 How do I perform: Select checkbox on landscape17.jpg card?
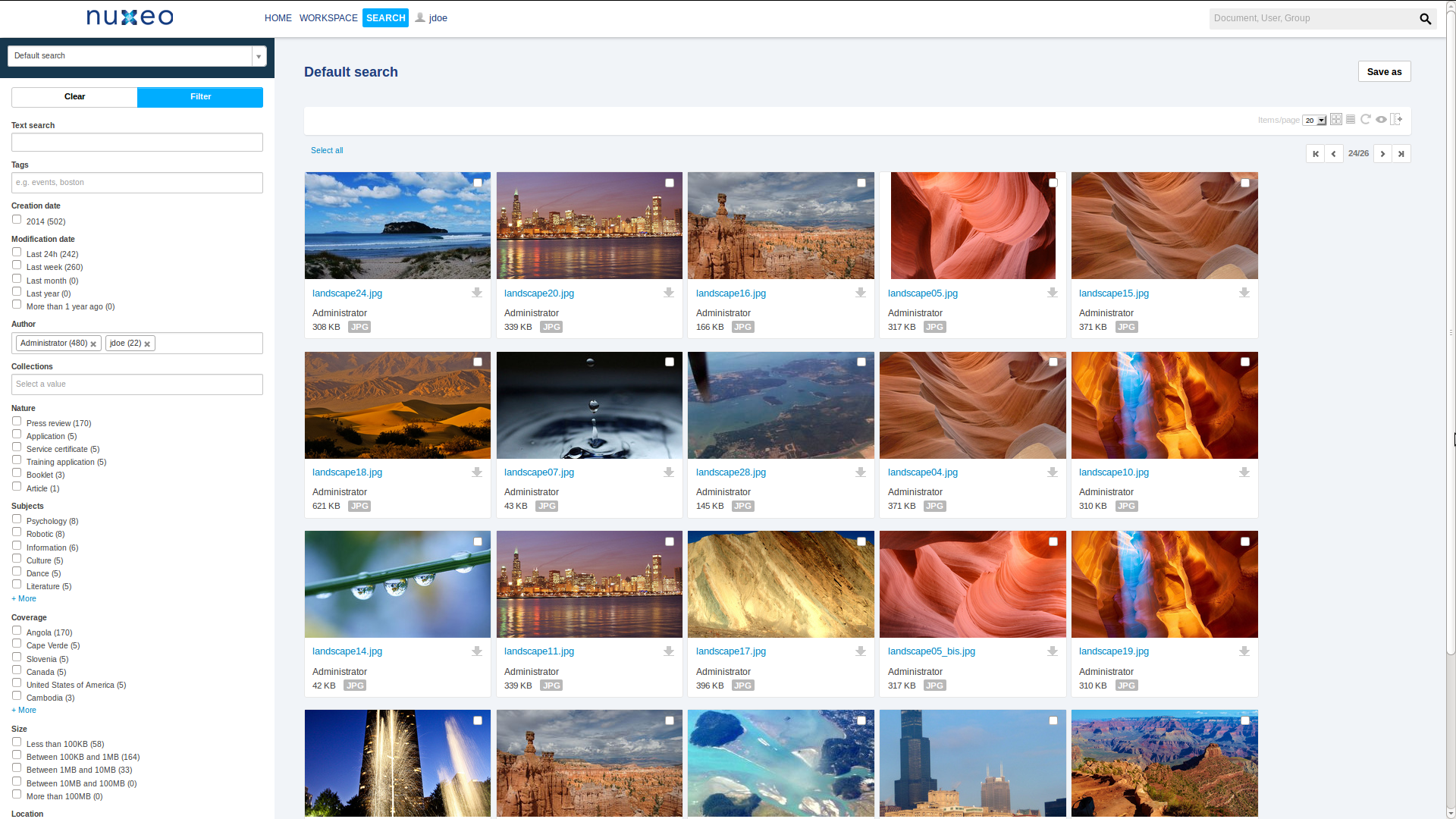[x=861, y=541]
